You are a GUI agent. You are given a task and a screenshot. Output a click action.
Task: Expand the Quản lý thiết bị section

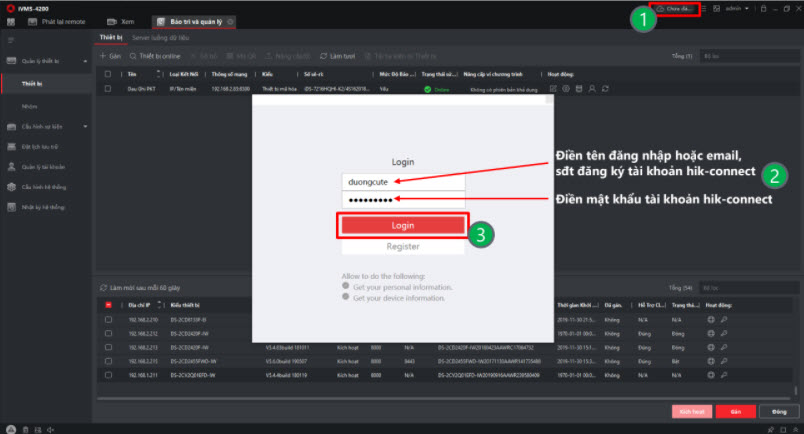pos(46,61)
